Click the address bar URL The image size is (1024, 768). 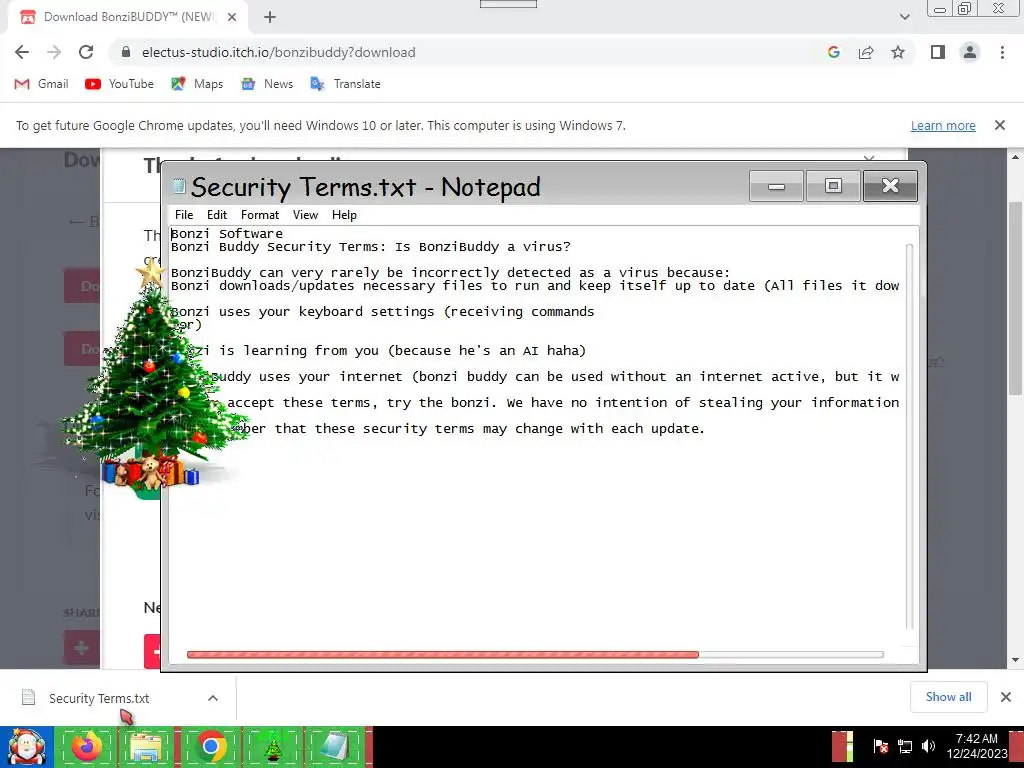click(278, 52)
